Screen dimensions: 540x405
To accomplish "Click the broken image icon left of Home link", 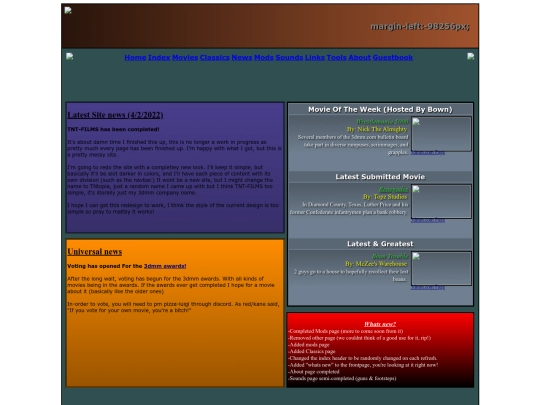I will [x=70, y=56].
